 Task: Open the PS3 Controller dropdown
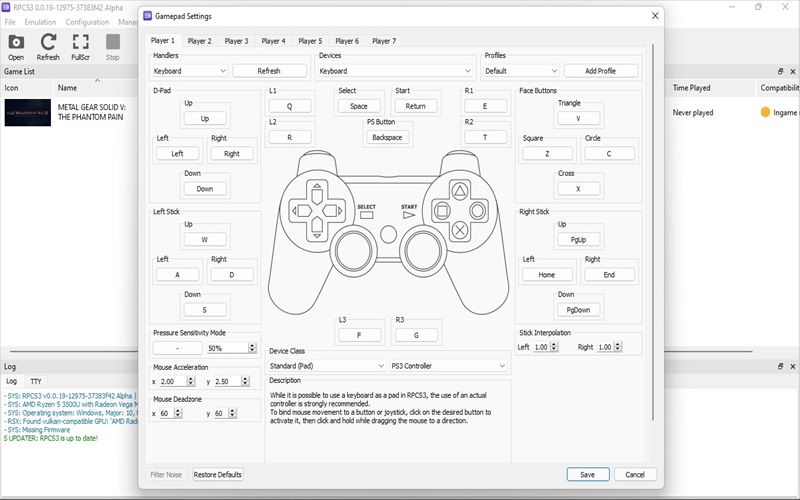click(448, 366)
